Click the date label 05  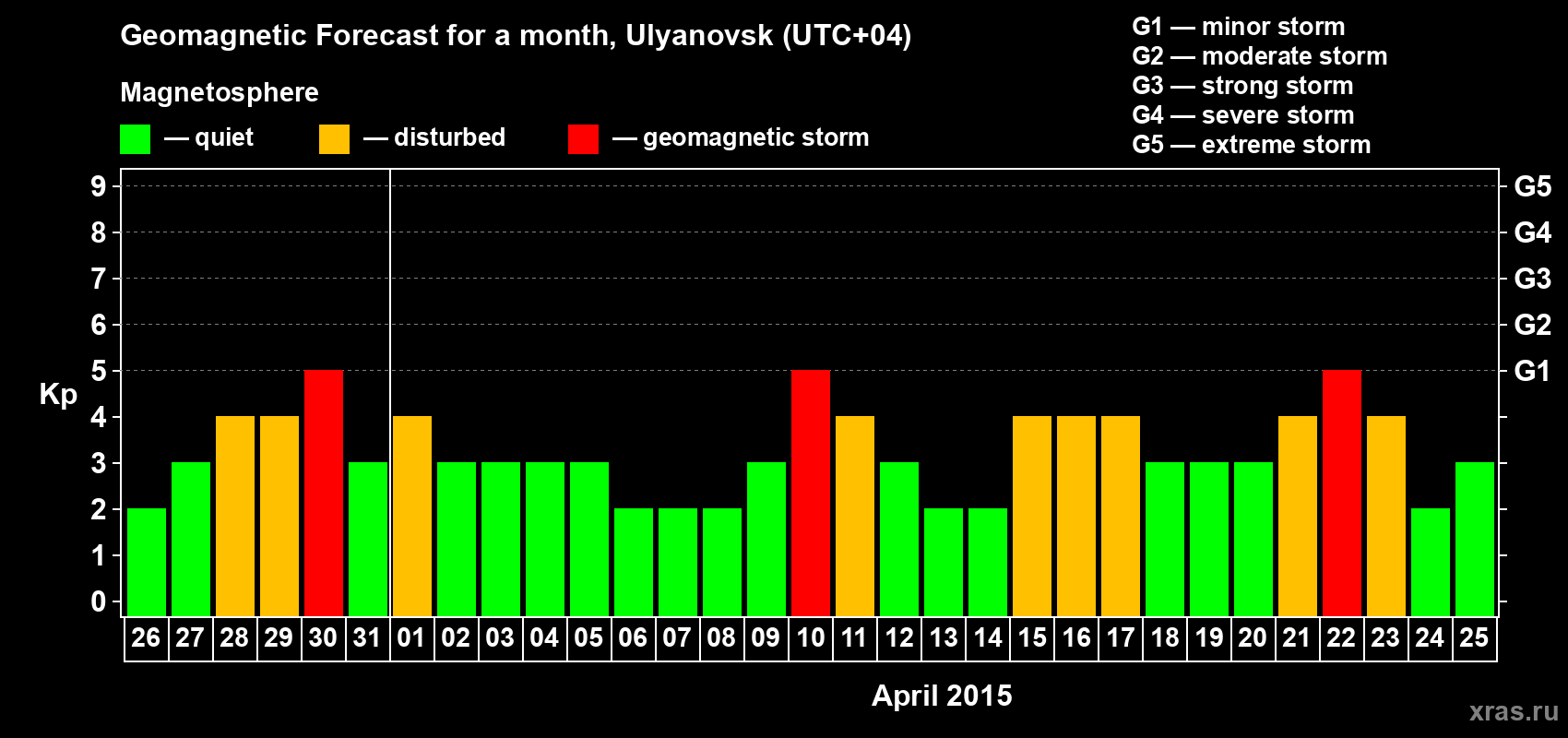point(588,638)
